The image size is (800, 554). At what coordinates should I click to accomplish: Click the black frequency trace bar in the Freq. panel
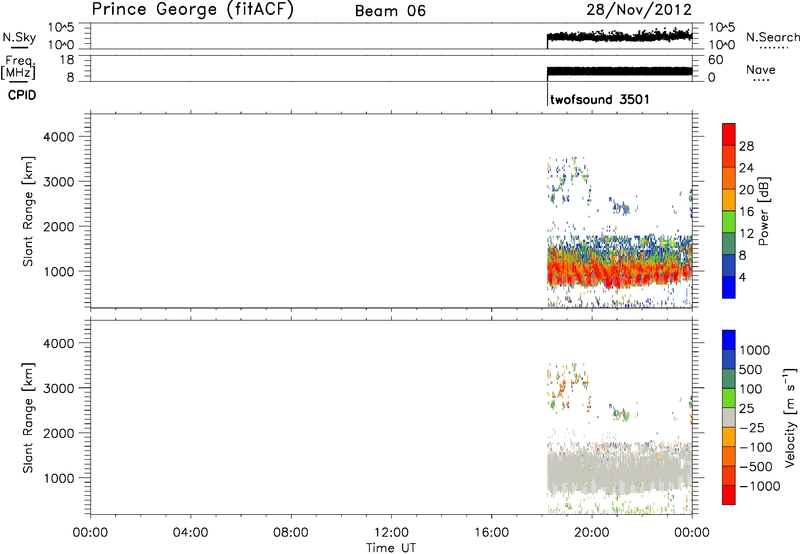(619, 71)
